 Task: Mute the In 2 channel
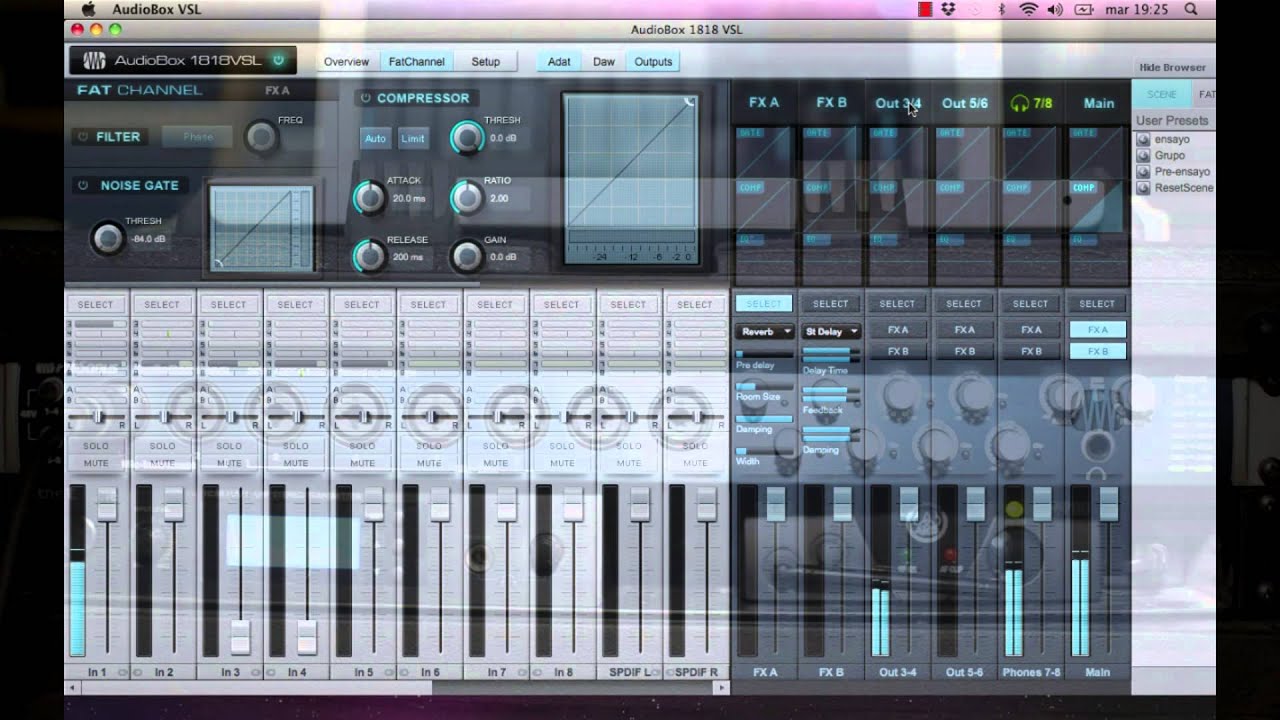(x=162, y=463)
